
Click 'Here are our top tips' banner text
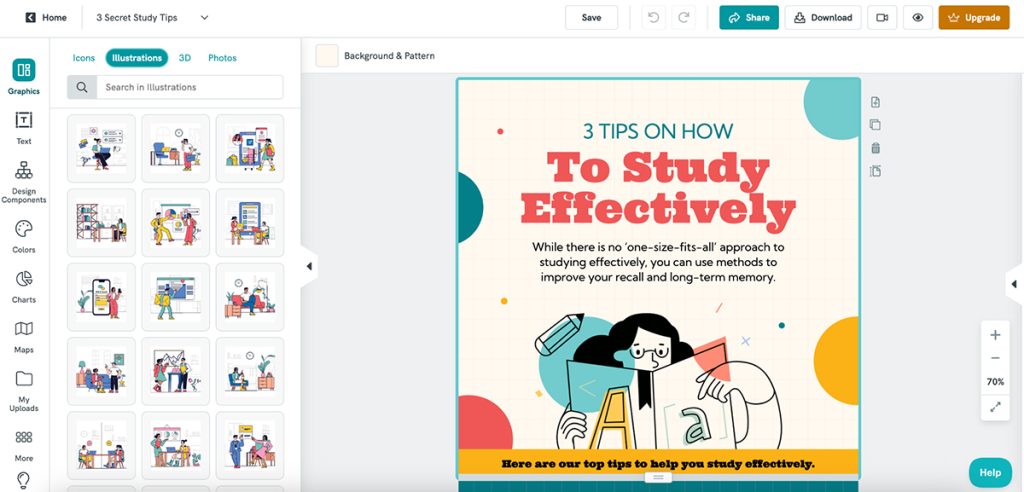point(658,464)
